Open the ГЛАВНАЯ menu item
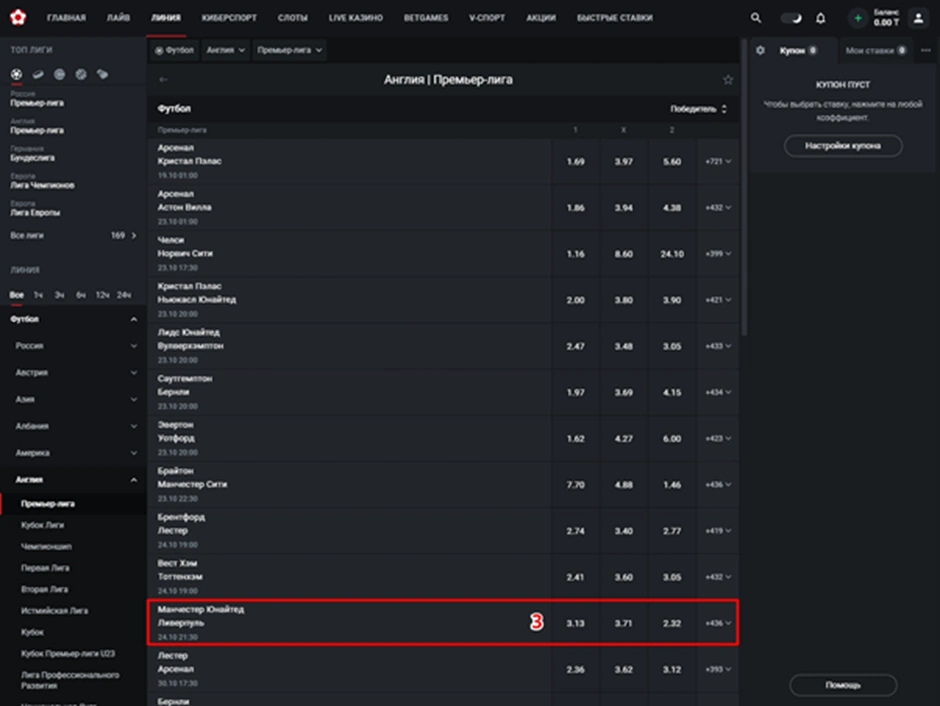940x706 pixels. (x=67, y=18)
